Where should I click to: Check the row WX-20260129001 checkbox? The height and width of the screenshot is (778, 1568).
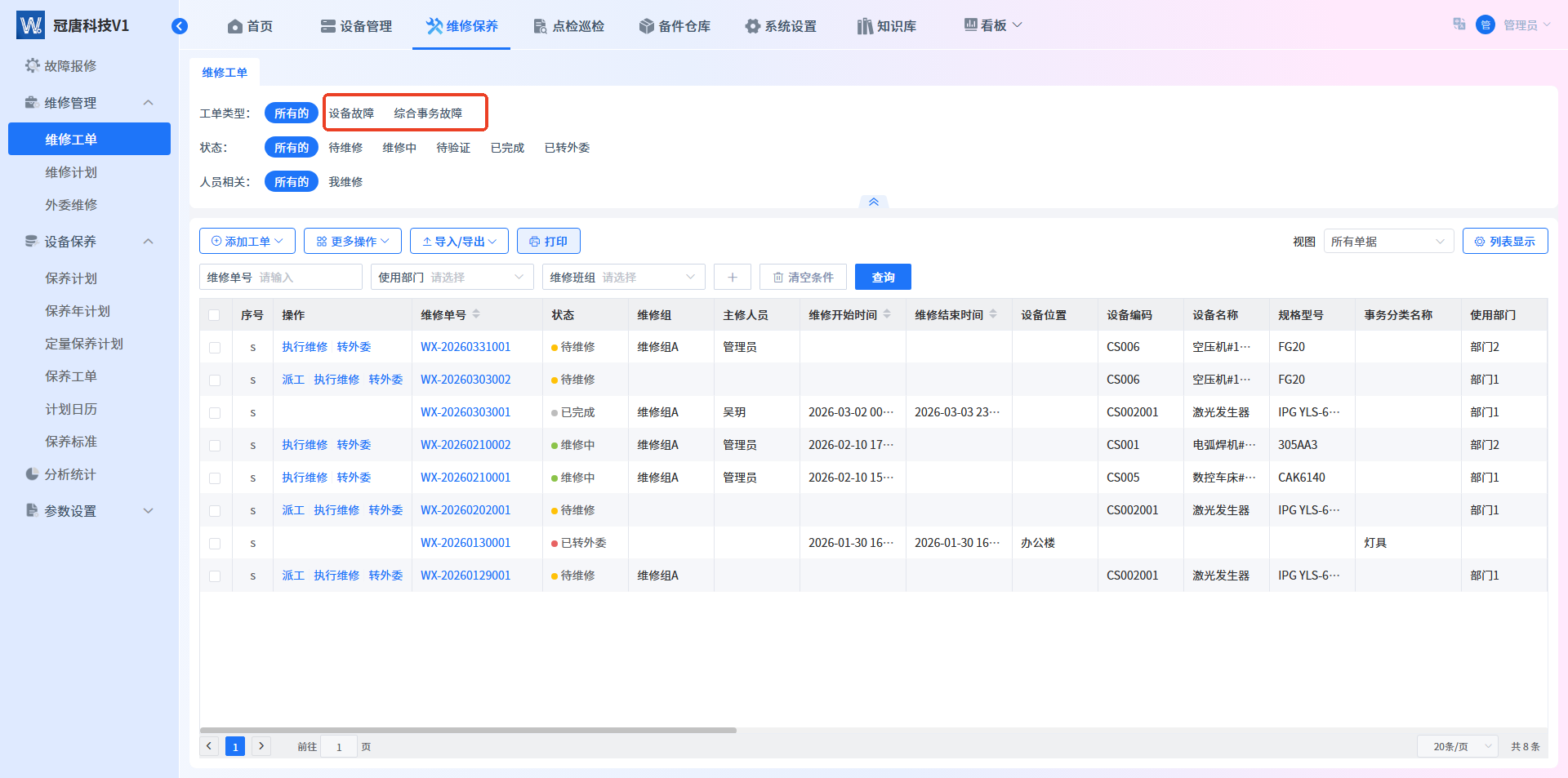(215, 576)
